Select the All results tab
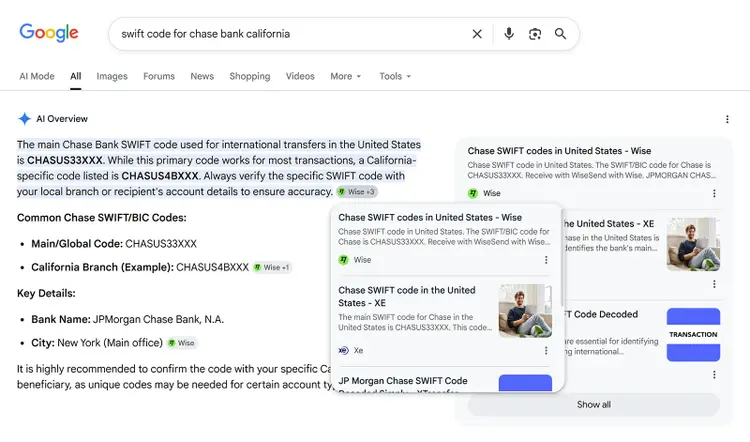 pos(76,76)
